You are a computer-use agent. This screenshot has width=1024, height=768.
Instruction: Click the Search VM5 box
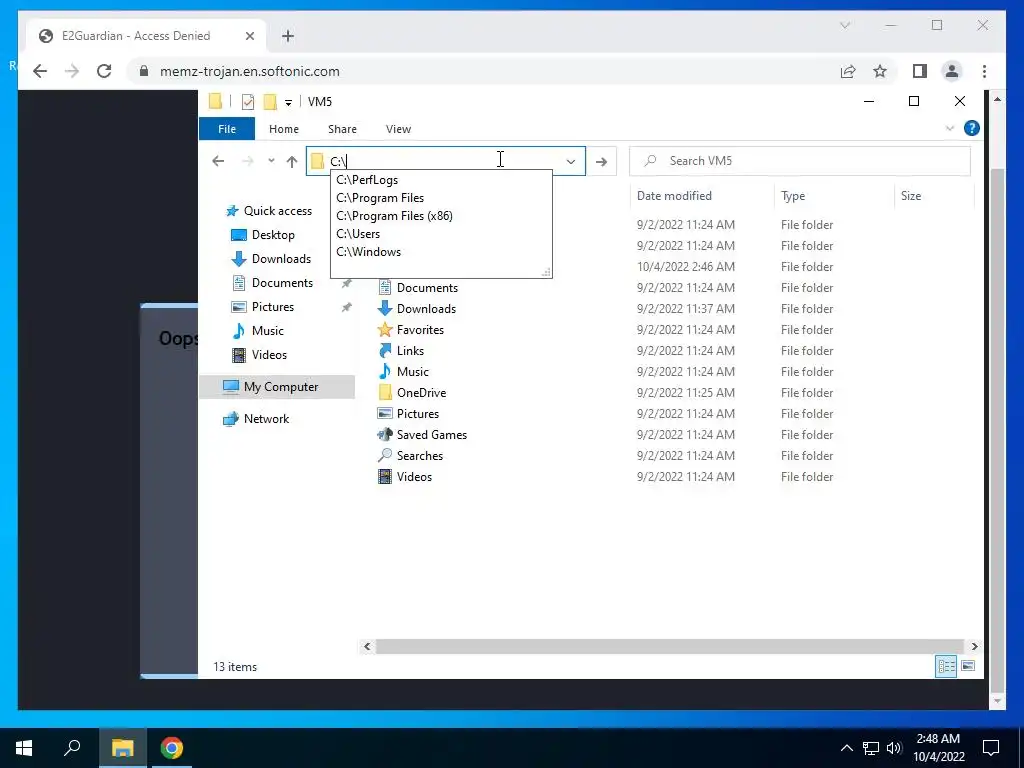tap(799, 161)
